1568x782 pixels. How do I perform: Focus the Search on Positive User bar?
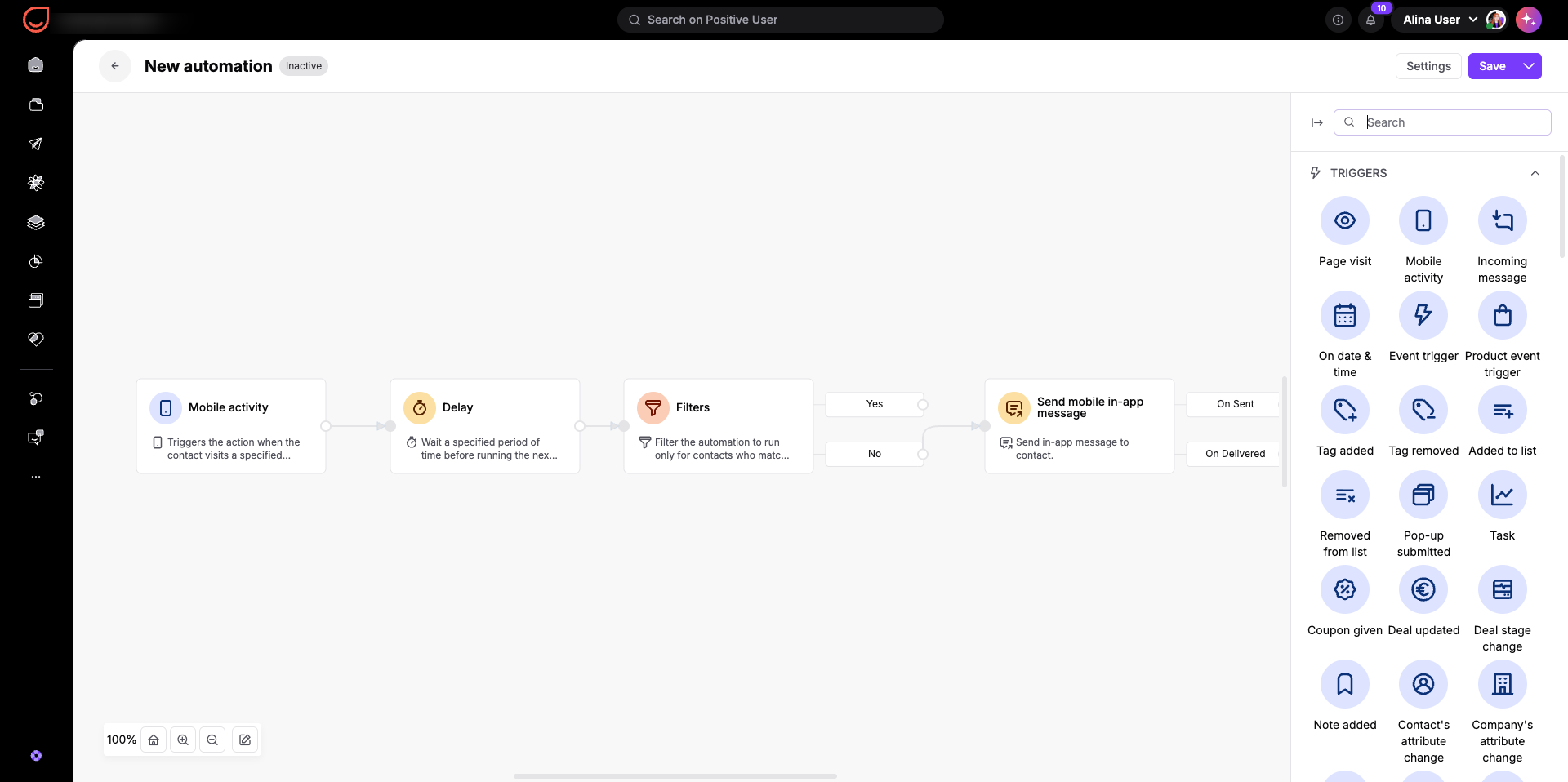[x=781, y=20]
